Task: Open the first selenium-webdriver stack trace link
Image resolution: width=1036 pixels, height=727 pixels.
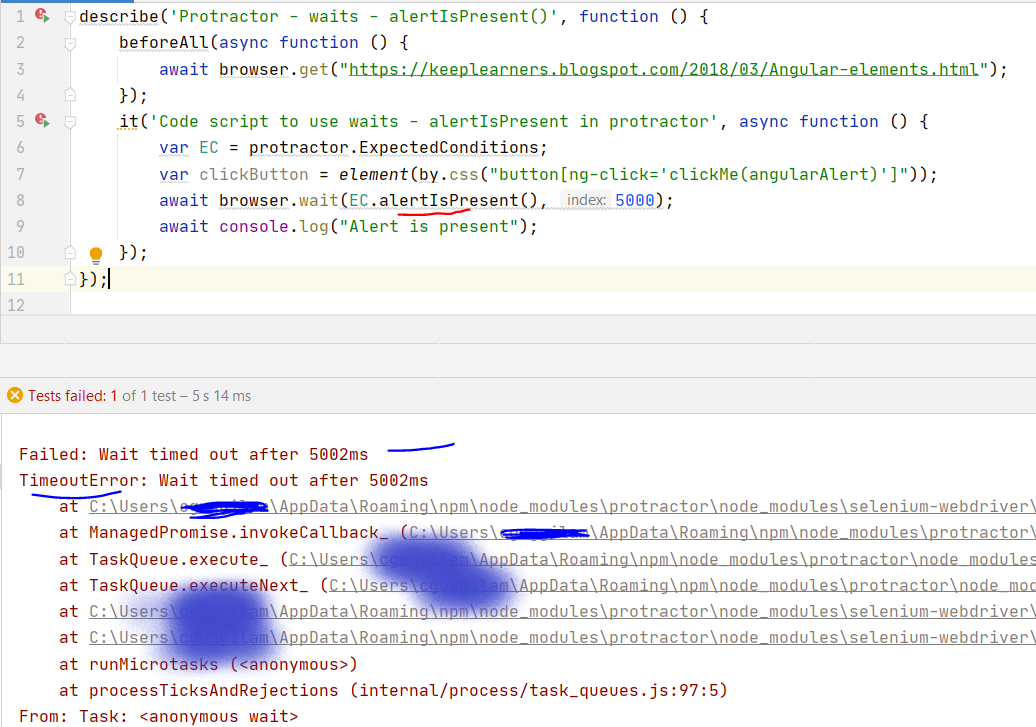Action: 400,506
